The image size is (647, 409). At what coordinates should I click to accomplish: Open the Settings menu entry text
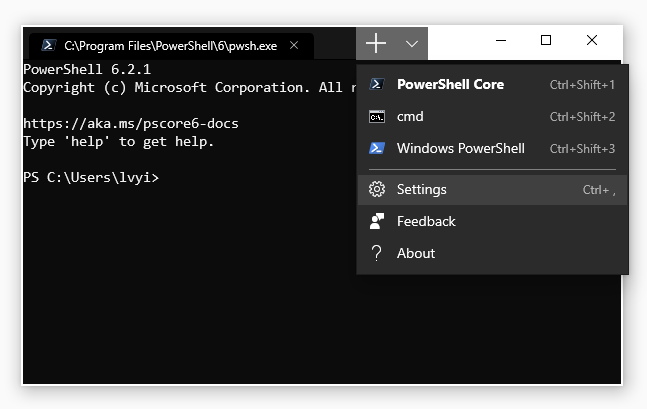click(421, 190)
